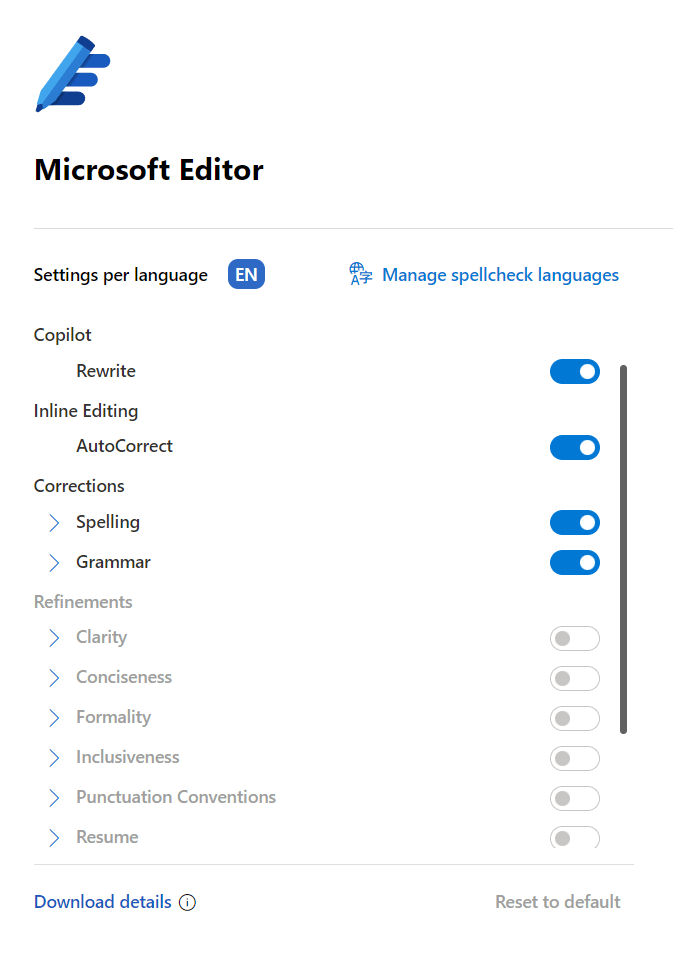673x955 pixels.
Task: Click the Corrections heading
Action: (x=79, y=486)
